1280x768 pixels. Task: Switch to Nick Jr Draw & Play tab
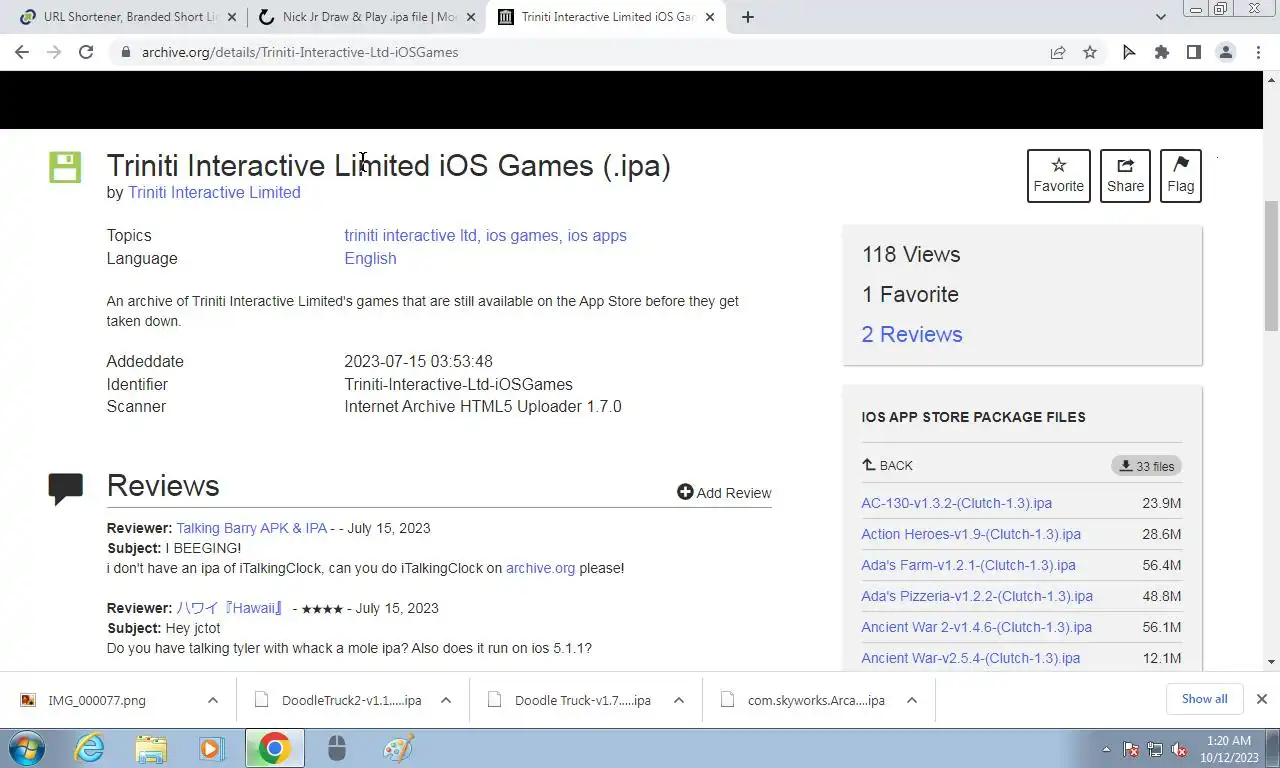(x=365, y=17)
